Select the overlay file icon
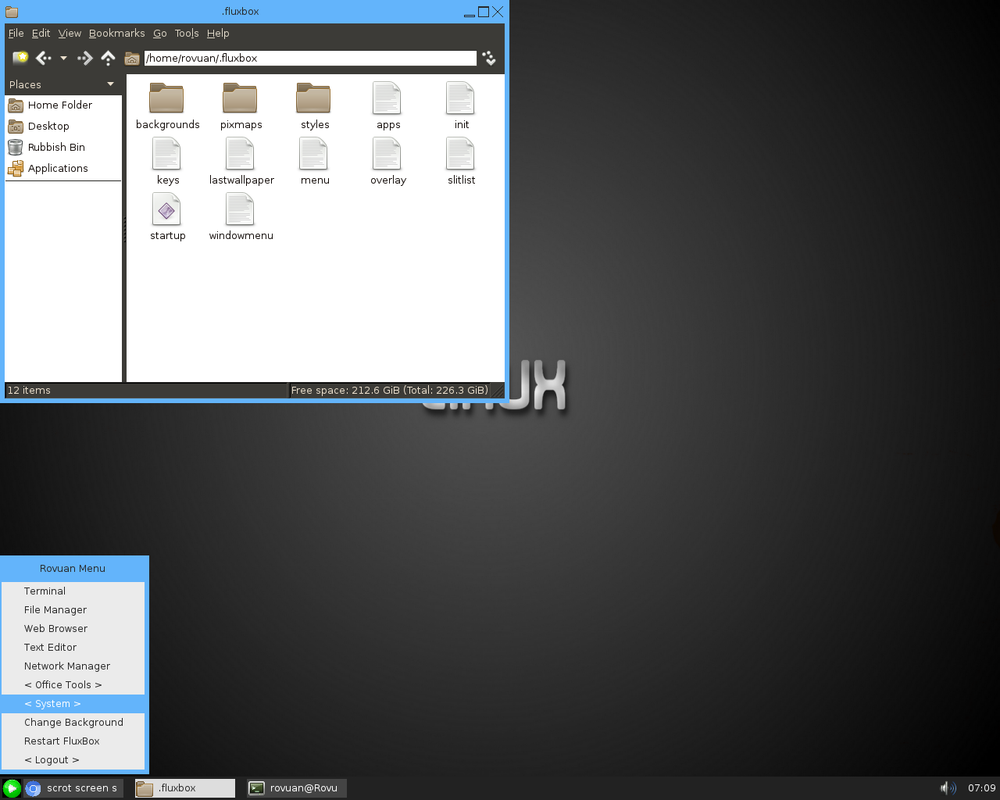Image resolution: width=1000 pixels, height=800 pixels. click(x=386, y=154)
